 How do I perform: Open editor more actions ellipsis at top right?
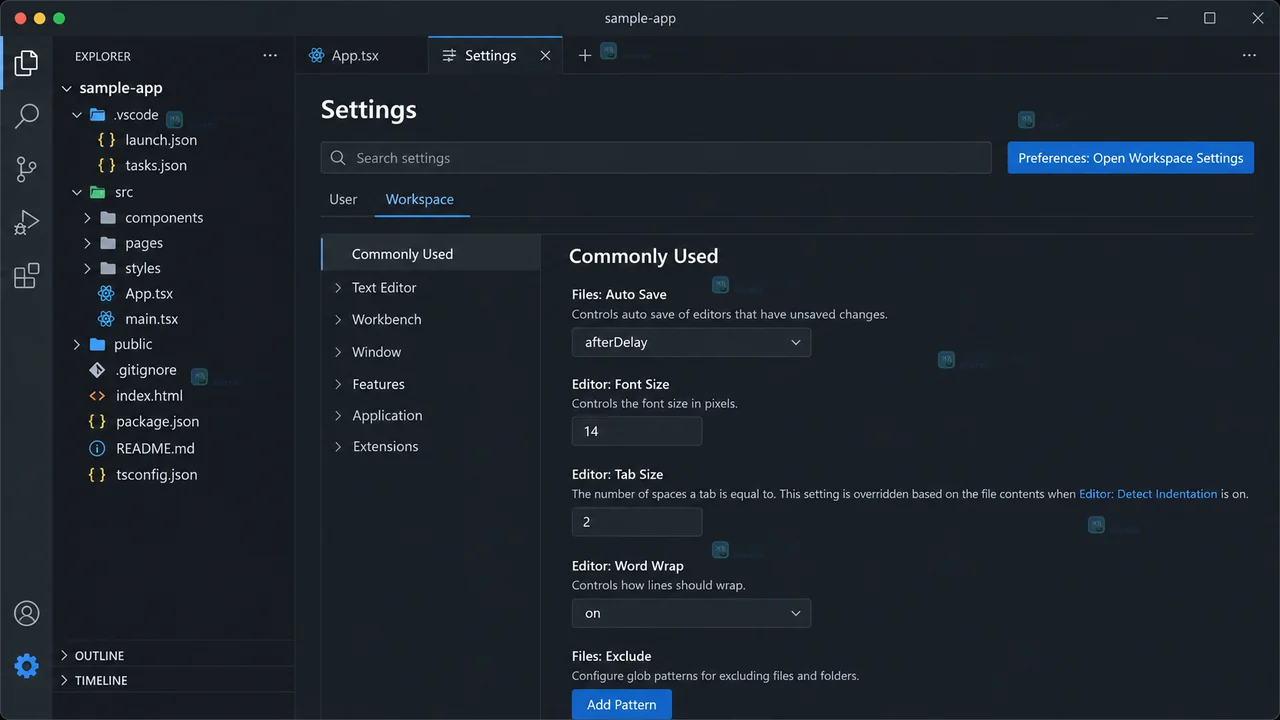(1249, 56)
